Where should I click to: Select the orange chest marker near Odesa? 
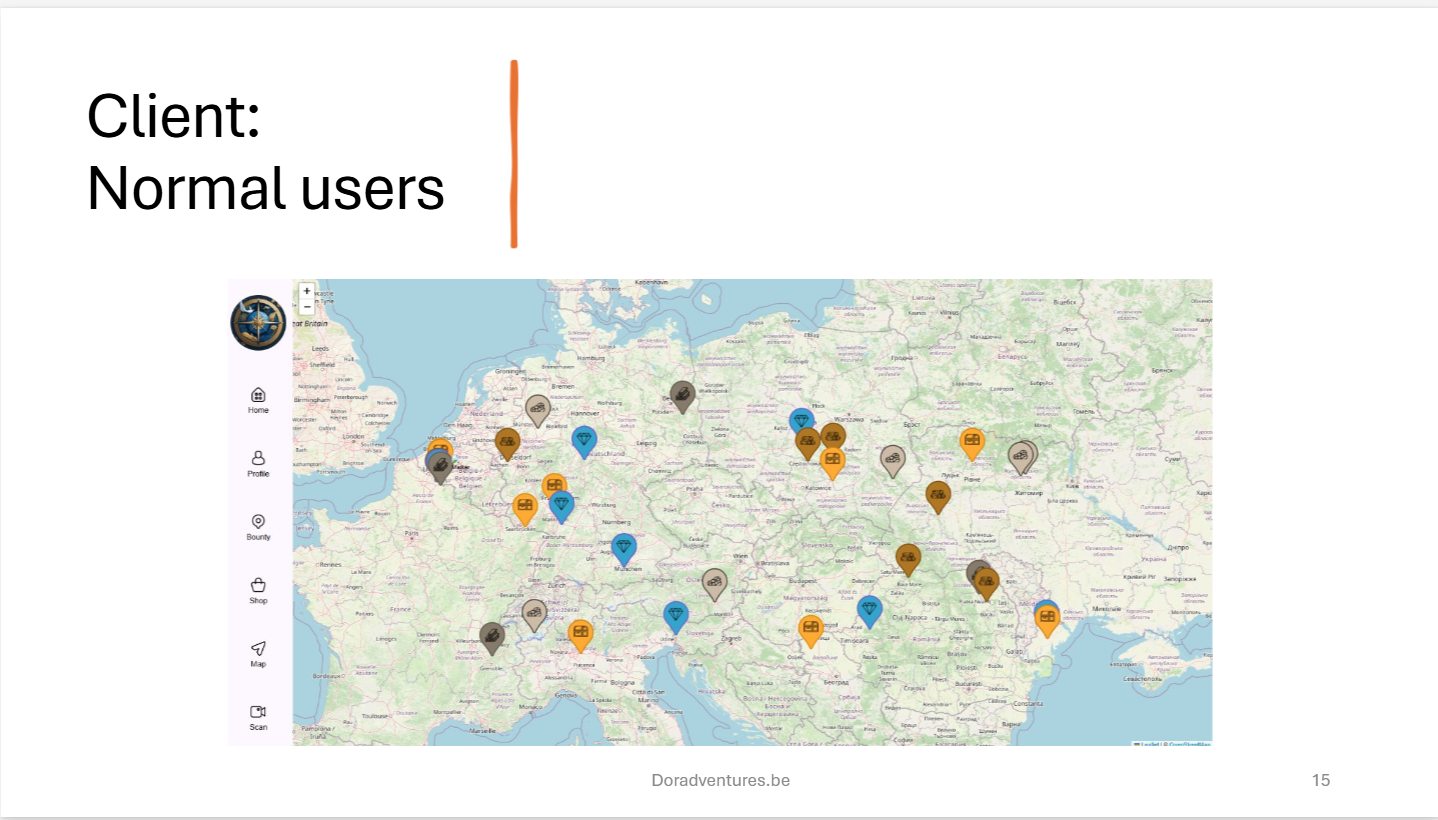pyautogui.click(x=1047, y=620)
